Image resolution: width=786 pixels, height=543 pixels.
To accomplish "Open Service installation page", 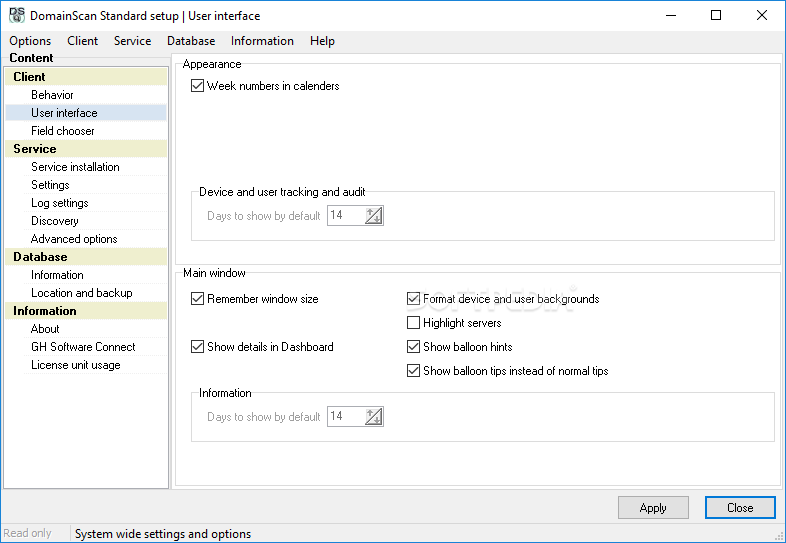I will (86, 167).
